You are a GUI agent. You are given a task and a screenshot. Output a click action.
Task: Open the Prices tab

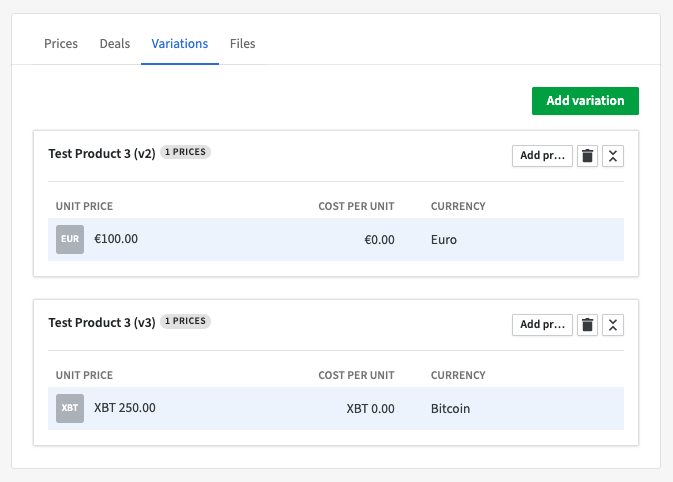point(61,43)
